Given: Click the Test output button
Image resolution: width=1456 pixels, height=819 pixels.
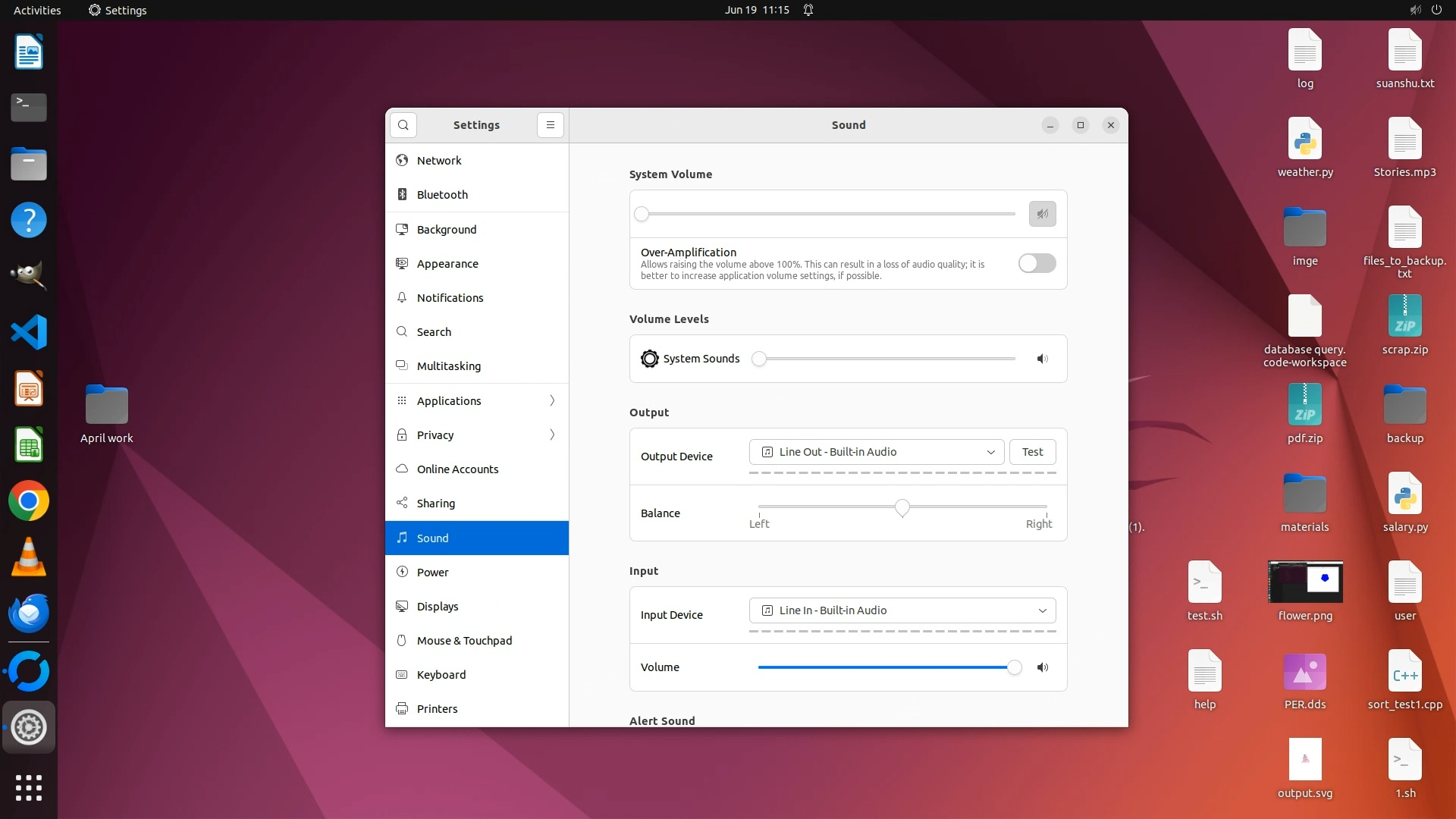Looking at the screenshot, I should coord(1032,452).
